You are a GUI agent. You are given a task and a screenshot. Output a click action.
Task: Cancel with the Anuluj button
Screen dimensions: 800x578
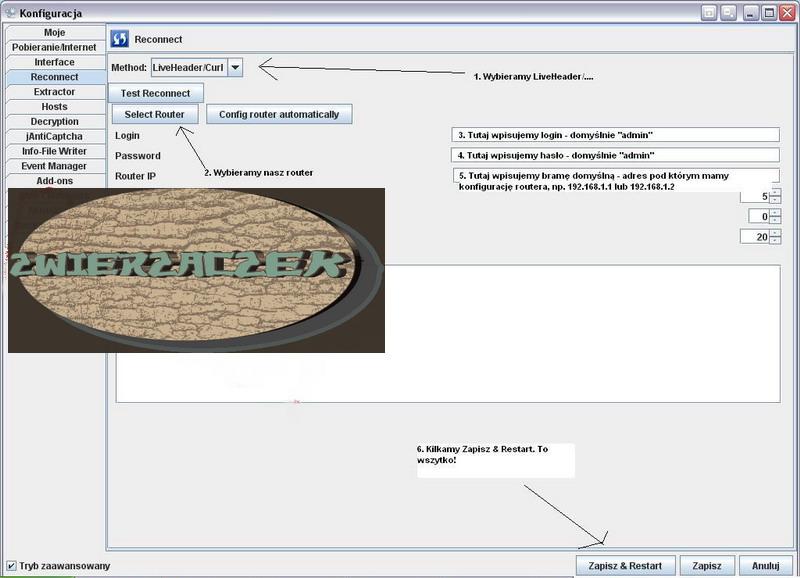[x=765, y=566]
